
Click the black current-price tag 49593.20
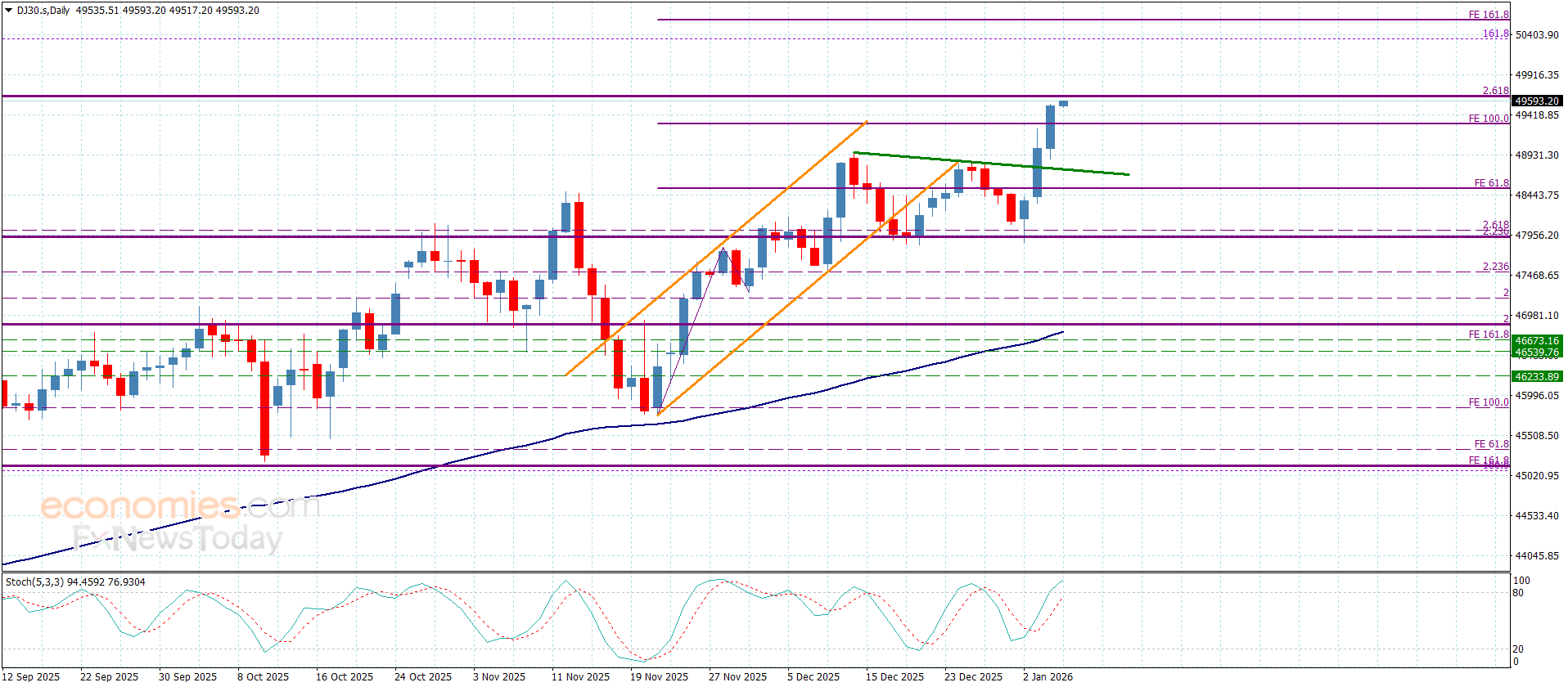pos(1537,101)
